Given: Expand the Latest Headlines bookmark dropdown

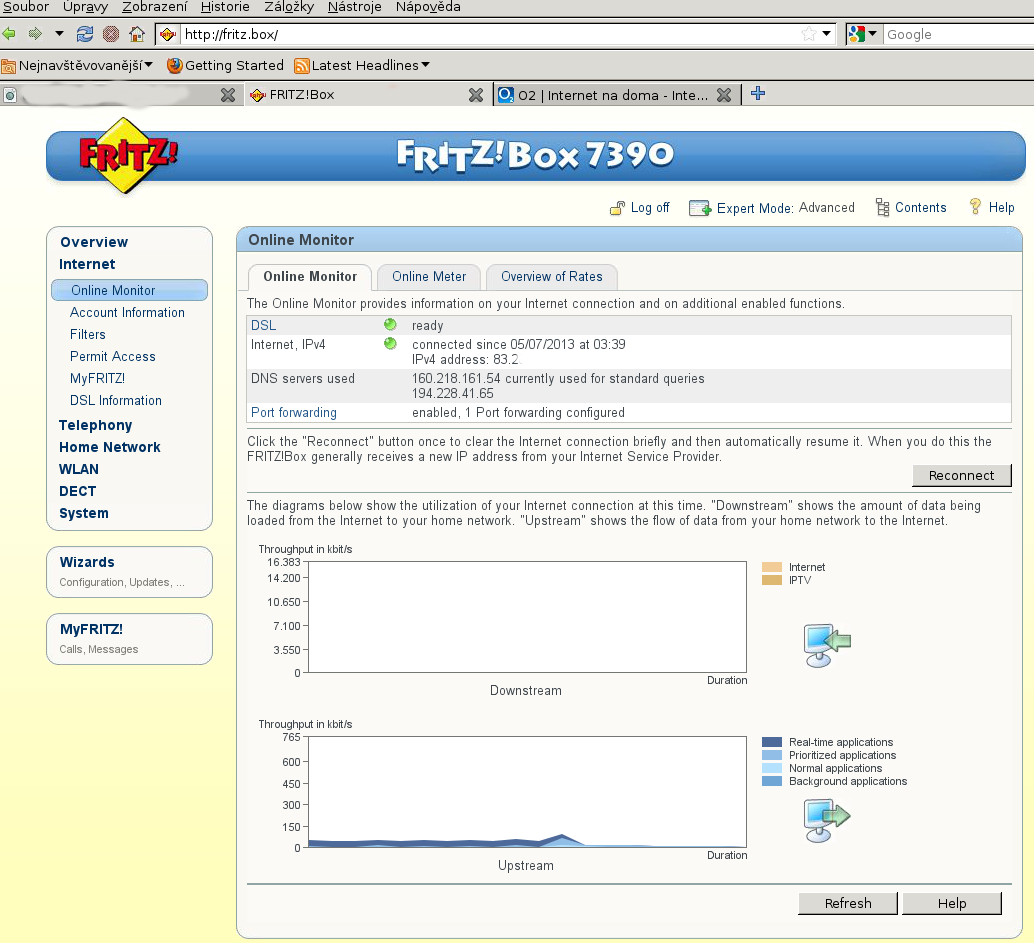Looking at the screenshot, I should (426, 65).
